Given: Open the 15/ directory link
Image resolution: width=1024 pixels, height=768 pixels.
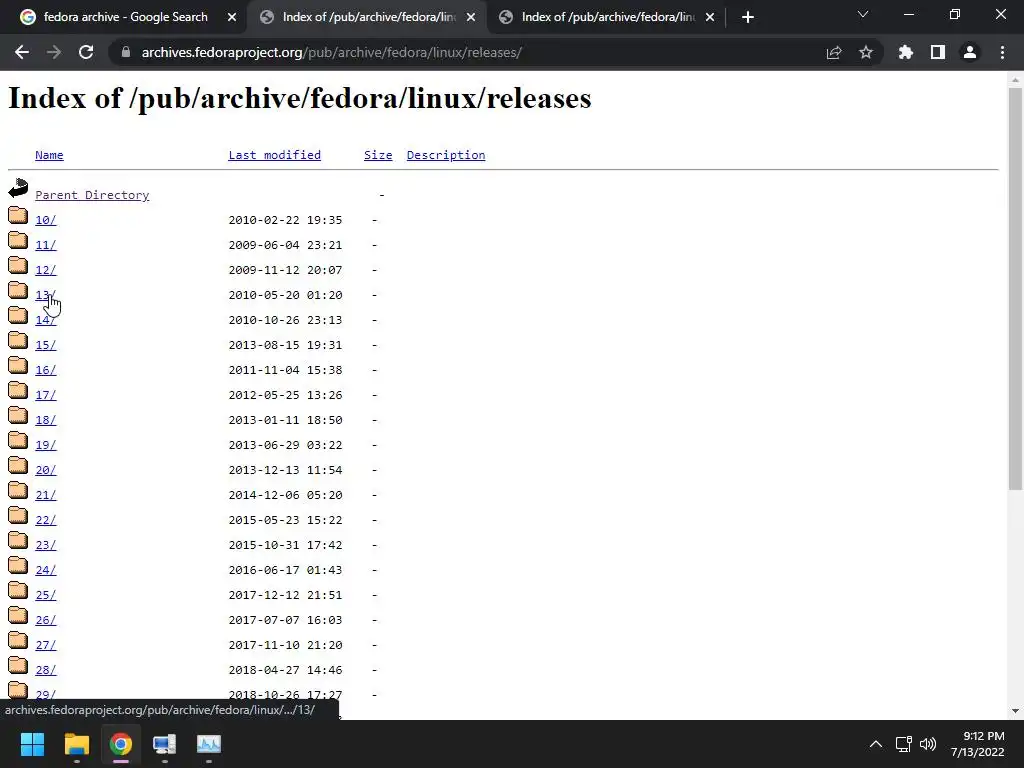Looking at the screenshot, I should point(46,345).
